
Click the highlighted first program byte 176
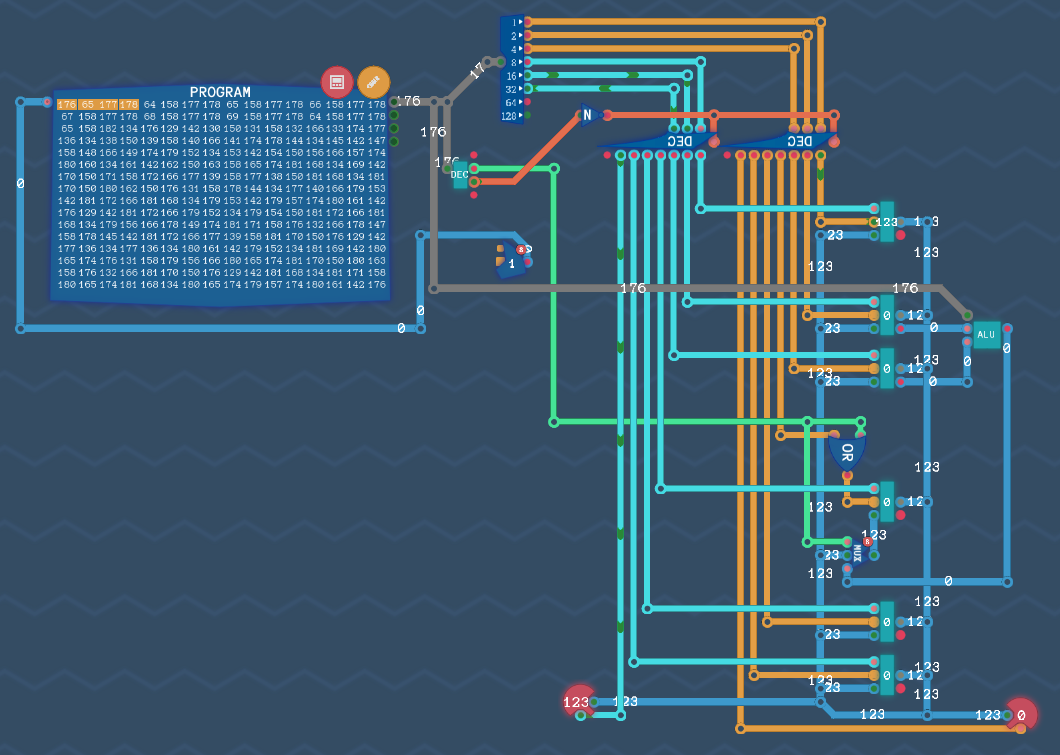(x=66, y=104)
